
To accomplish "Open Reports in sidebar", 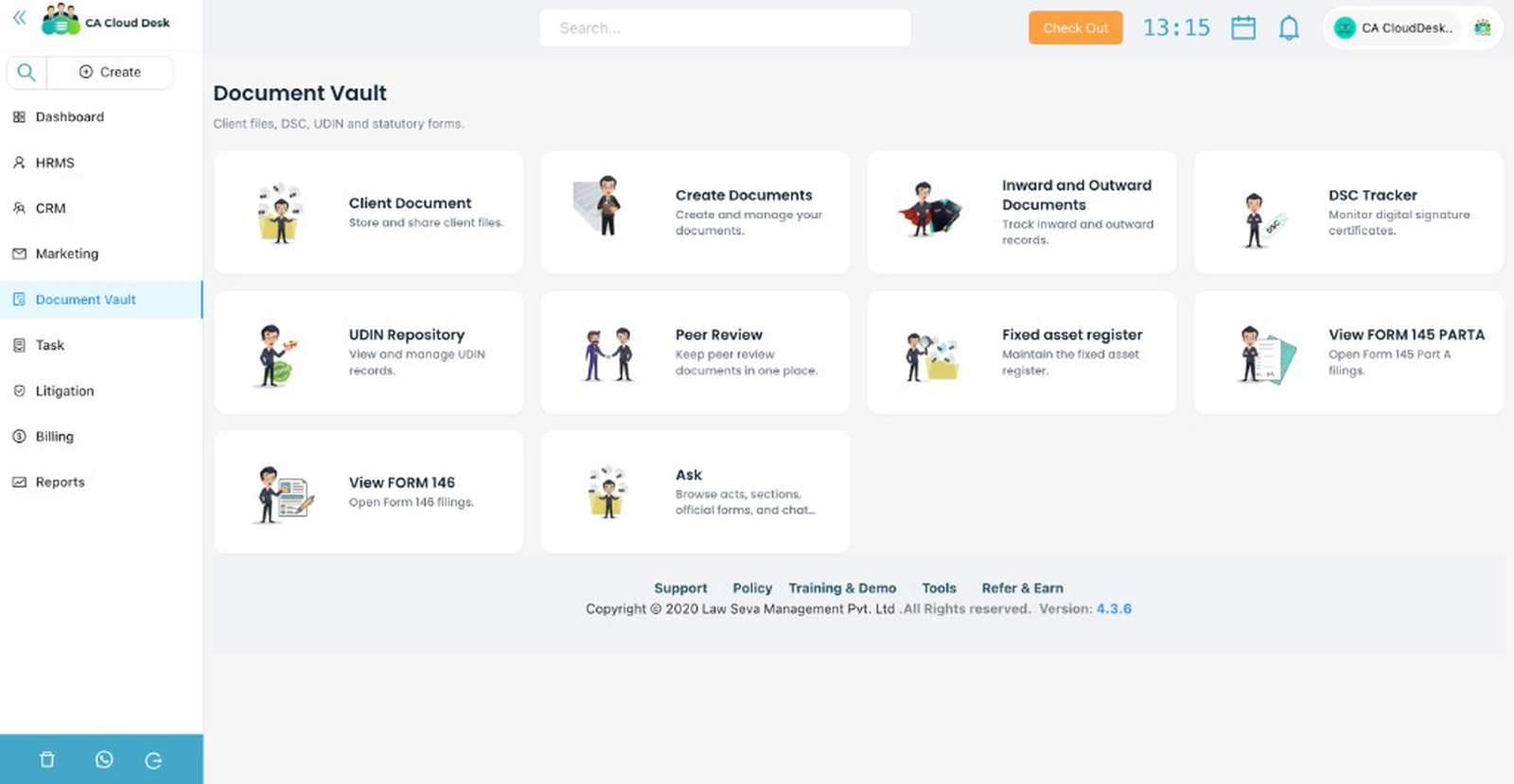I will pos(101,481).
